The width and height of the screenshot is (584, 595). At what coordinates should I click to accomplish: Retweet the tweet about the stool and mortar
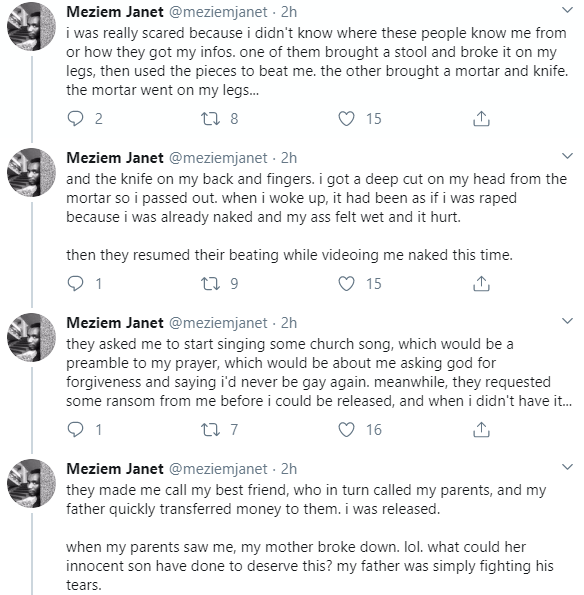[210, 118]
